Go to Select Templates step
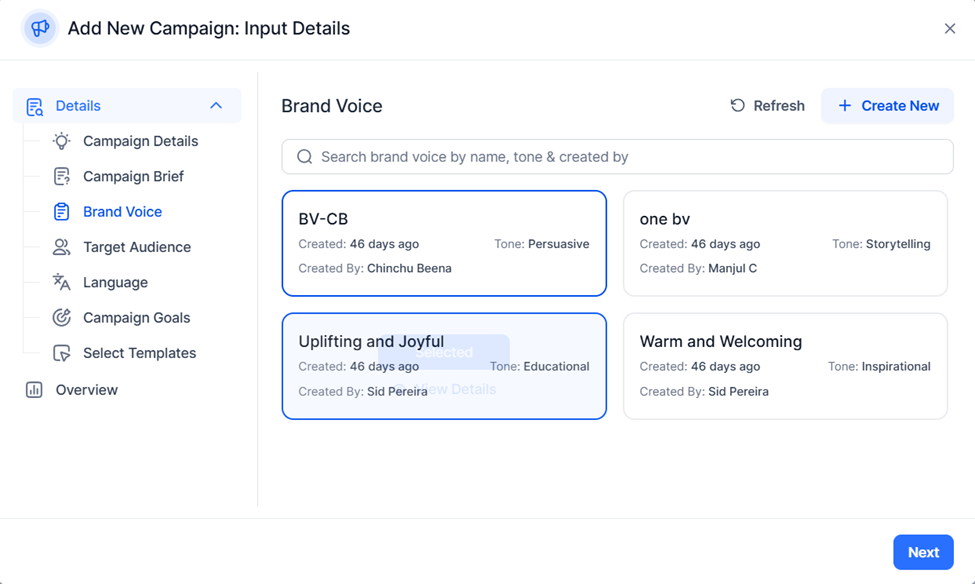This screenshot has height=584, width=975. 139,353
